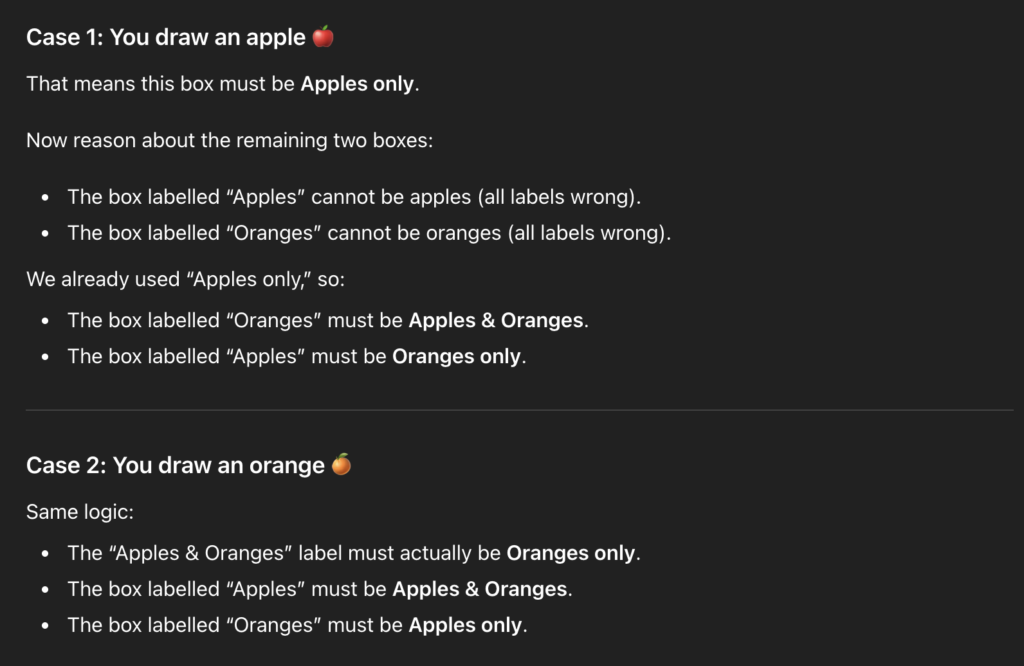Image resolution: width=1024 pixels, height=666 pixels.
Task: Click the "Case 1: You draw an apple" heading
Action: point(166,38)
